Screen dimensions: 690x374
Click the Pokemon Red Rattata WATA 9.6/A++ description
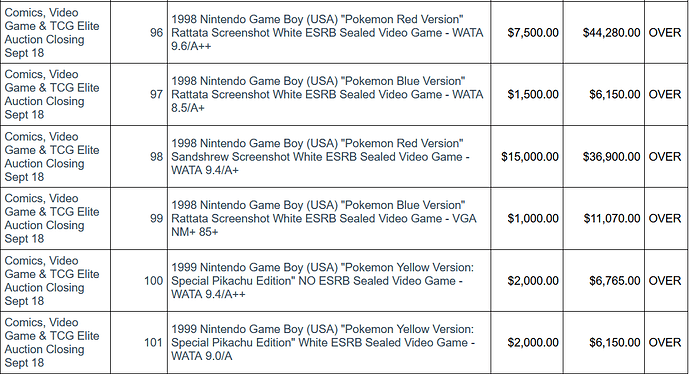click(329, 33)
